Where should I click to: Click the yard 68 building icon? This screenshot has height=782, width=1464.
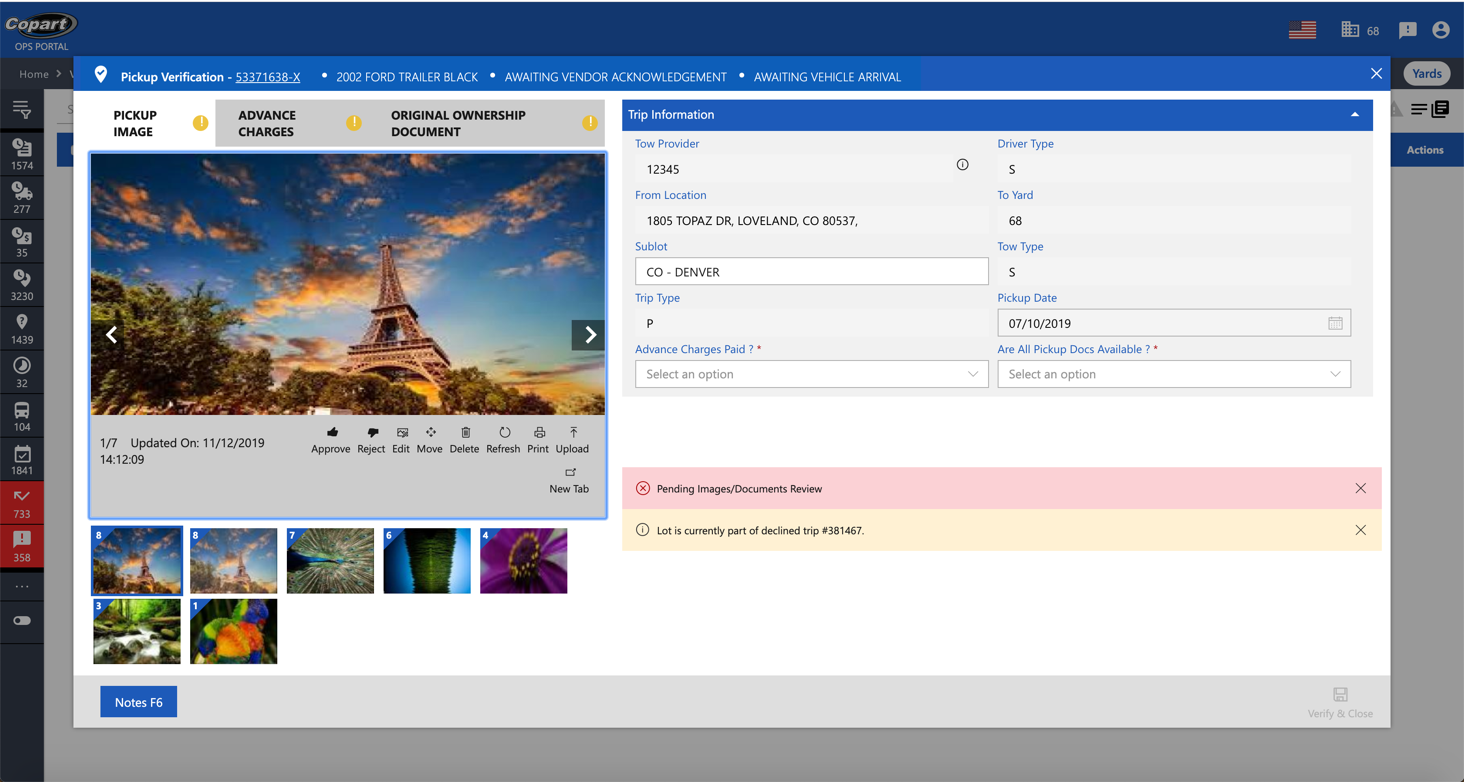tap(1350, 30)
